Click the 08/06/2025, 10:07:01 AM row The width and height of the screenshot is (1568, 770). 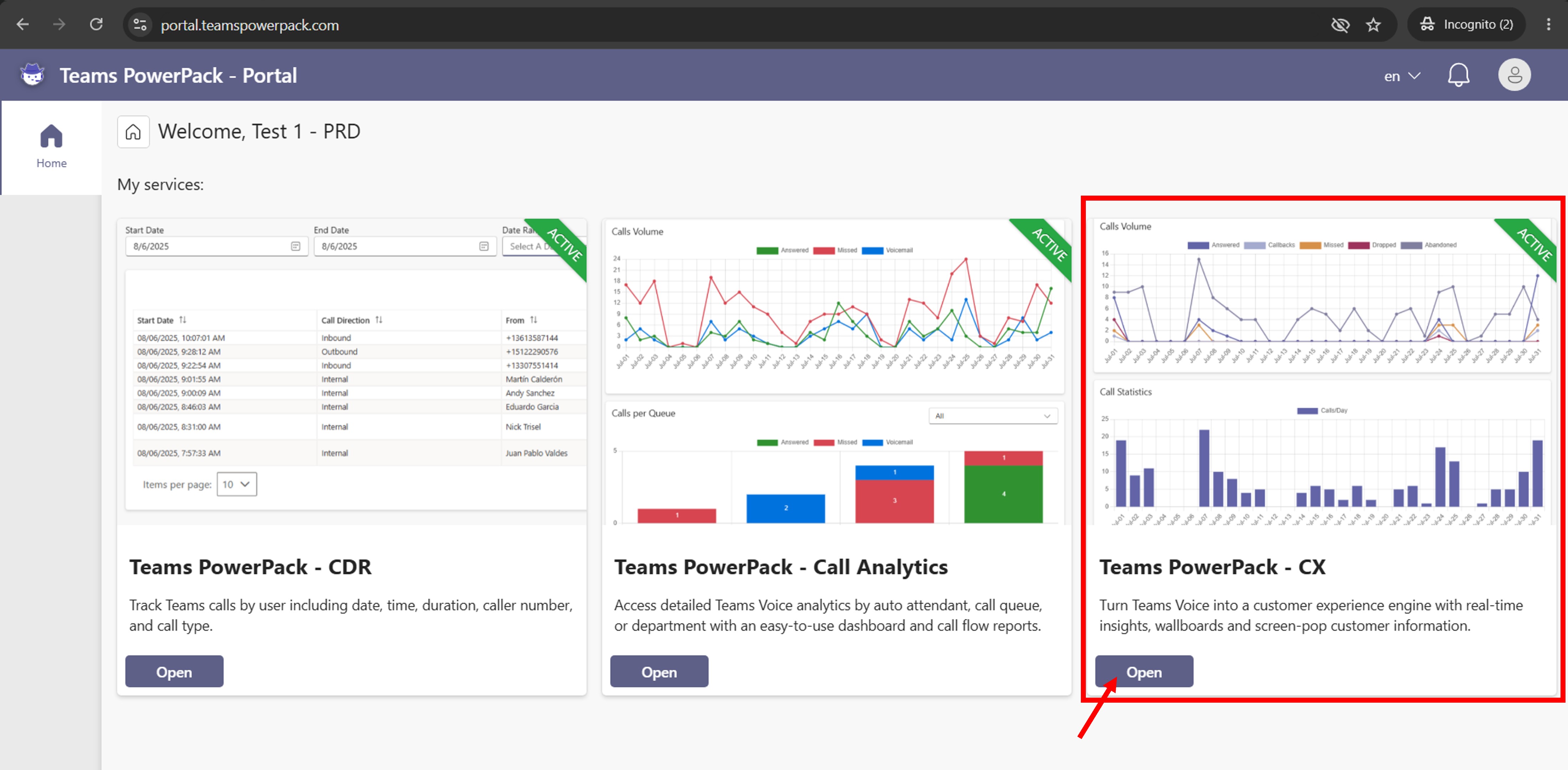coord(360,338)
